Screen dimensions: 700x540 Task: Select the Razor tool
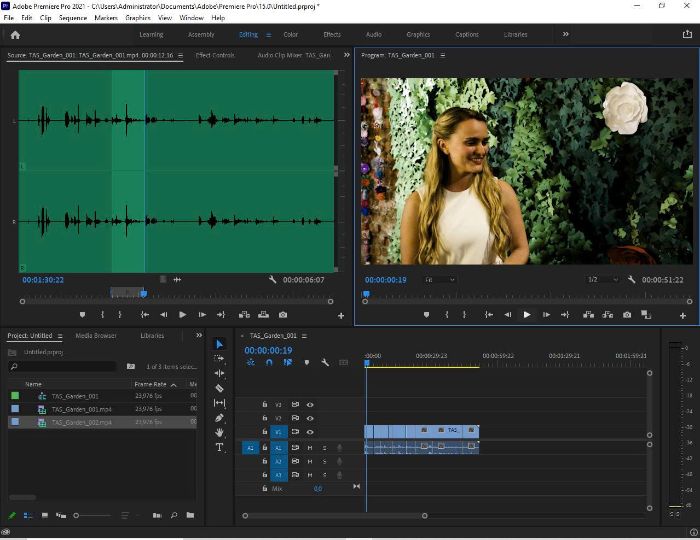pos(219,388)
